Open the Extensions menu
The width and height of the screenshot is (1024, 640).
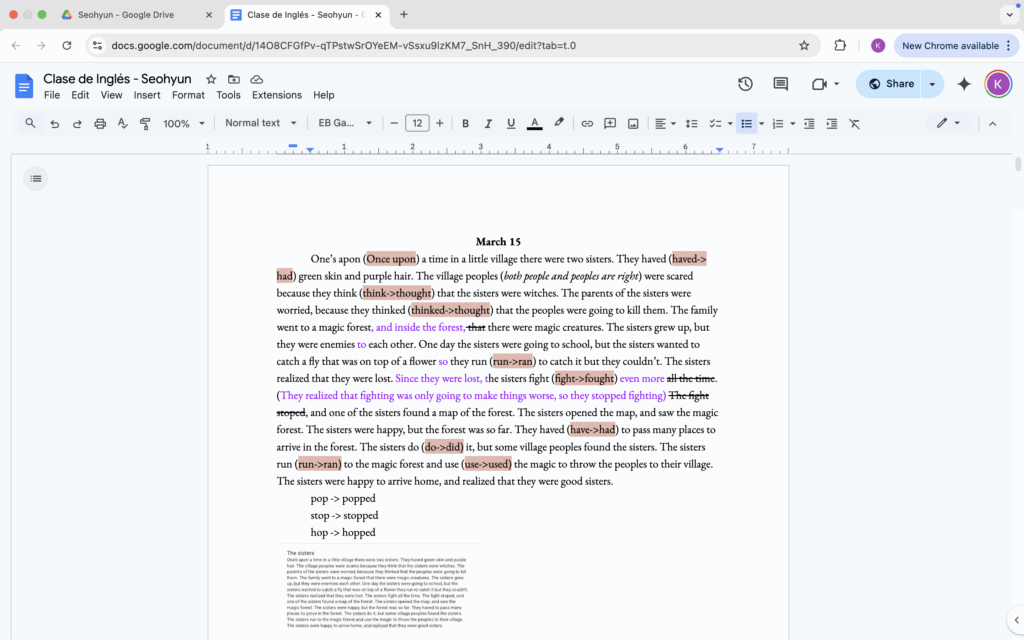277,95
